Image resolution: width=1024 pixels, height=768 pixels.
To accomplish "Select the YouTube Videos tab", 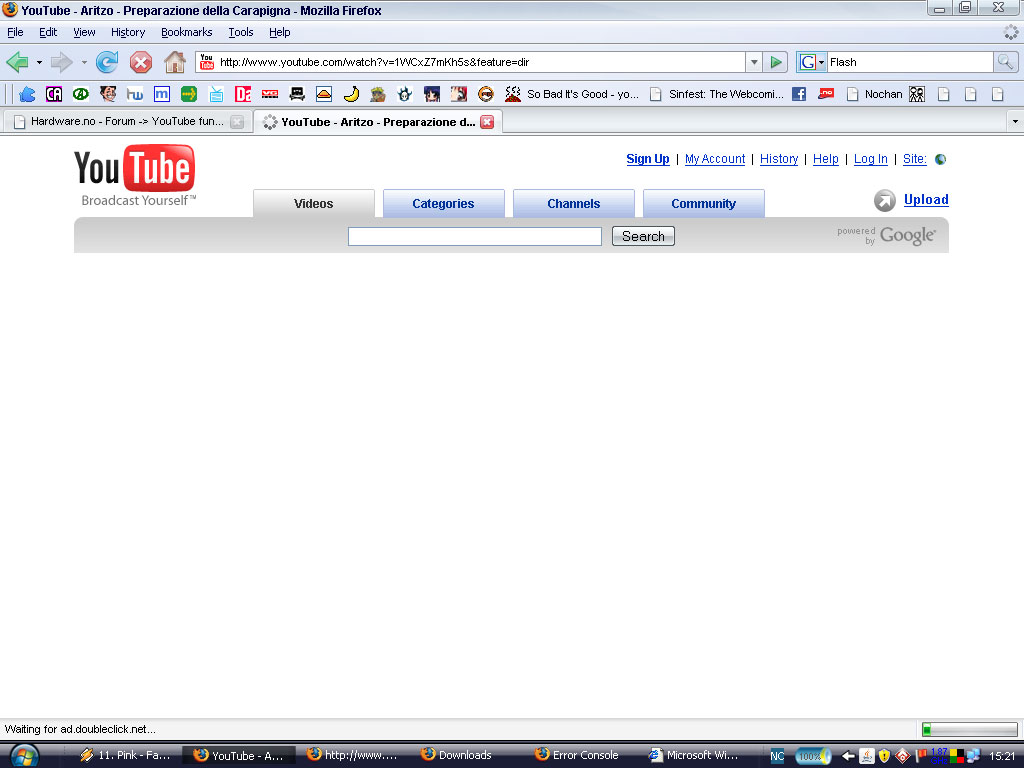I will pyautogui.click(x=313, y=204).
